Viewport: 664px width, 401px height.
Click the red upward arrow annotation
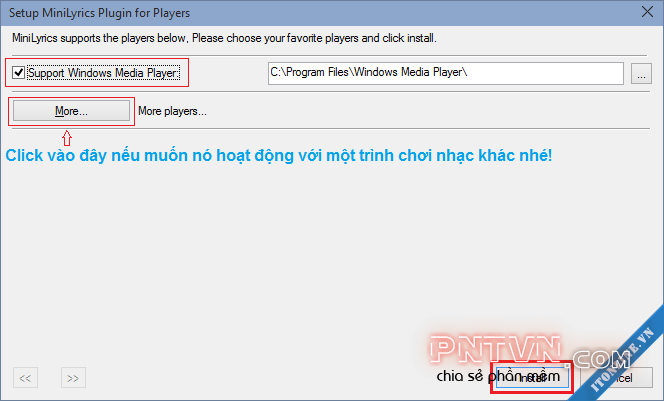click(67, 138)
